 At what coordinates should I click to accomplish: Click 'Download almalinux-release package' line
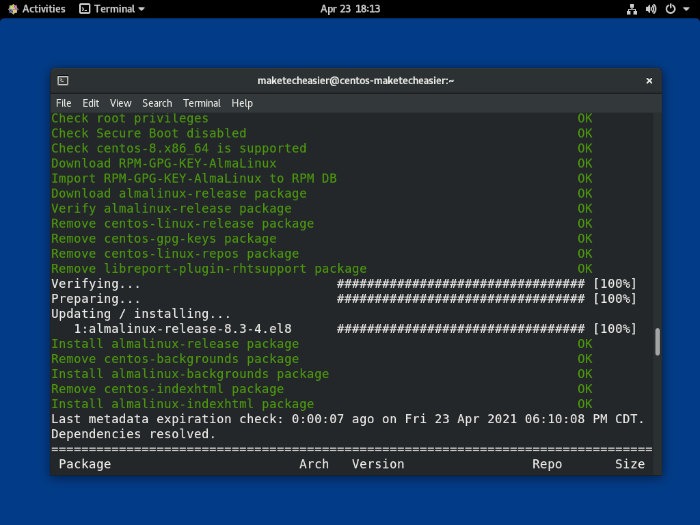pyautogui.click(x=179, y=194)
